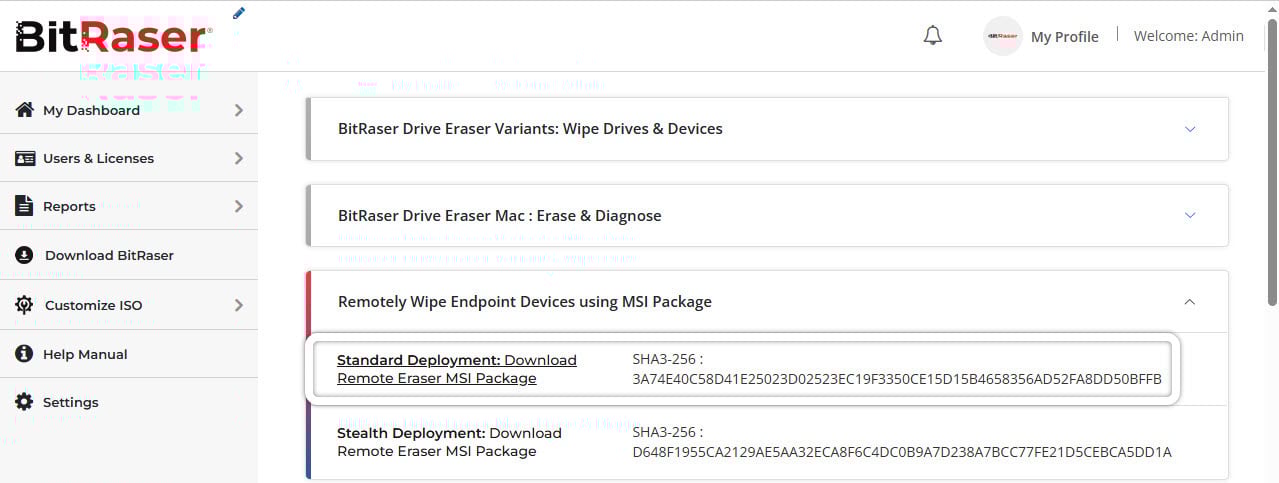Viewport: 1279px width, 483px height.
Task: Click the Settings gear icon
Action: click(x=24, y=402)
